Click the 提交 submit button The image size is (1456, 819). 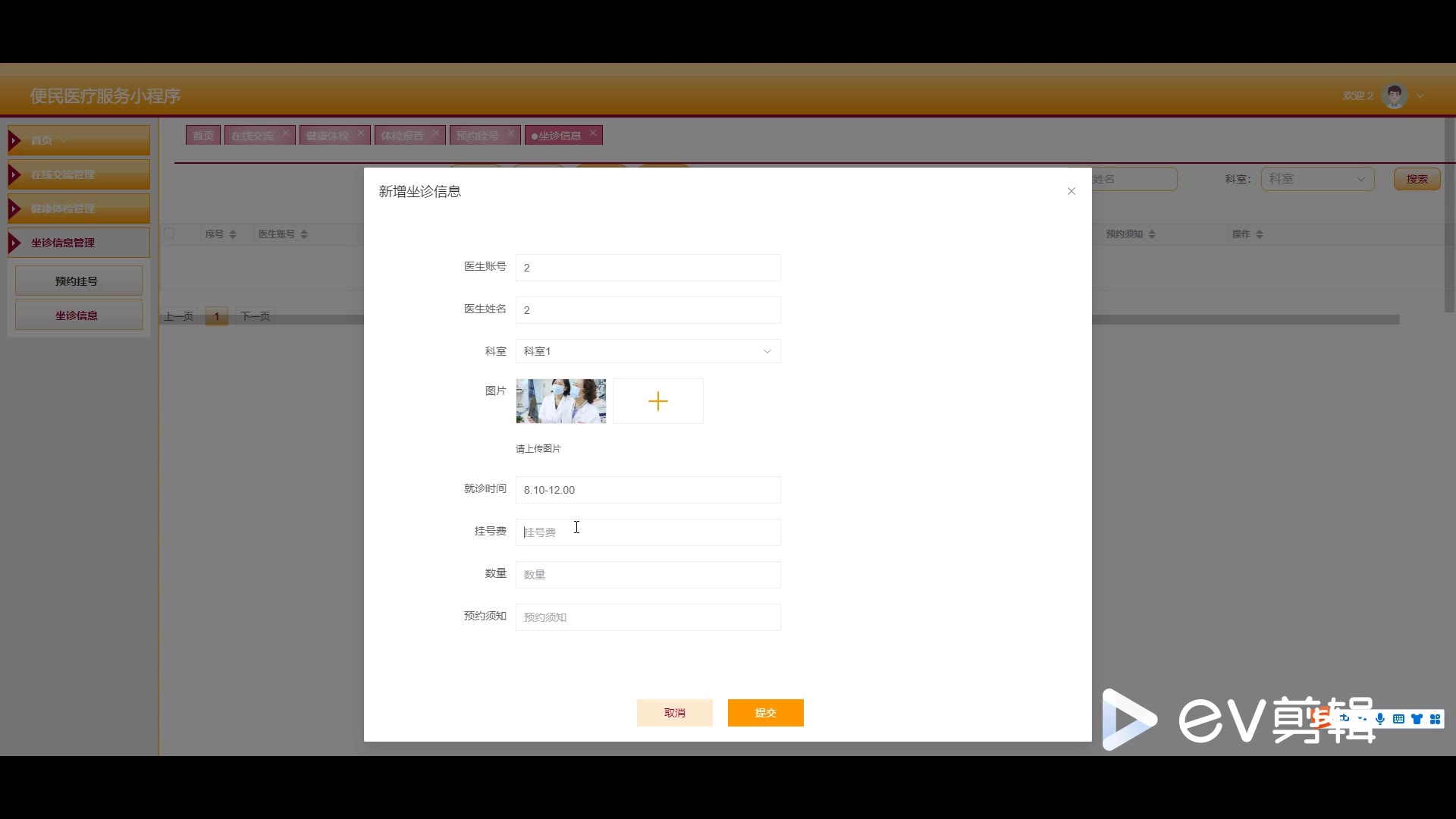[765, 713]
